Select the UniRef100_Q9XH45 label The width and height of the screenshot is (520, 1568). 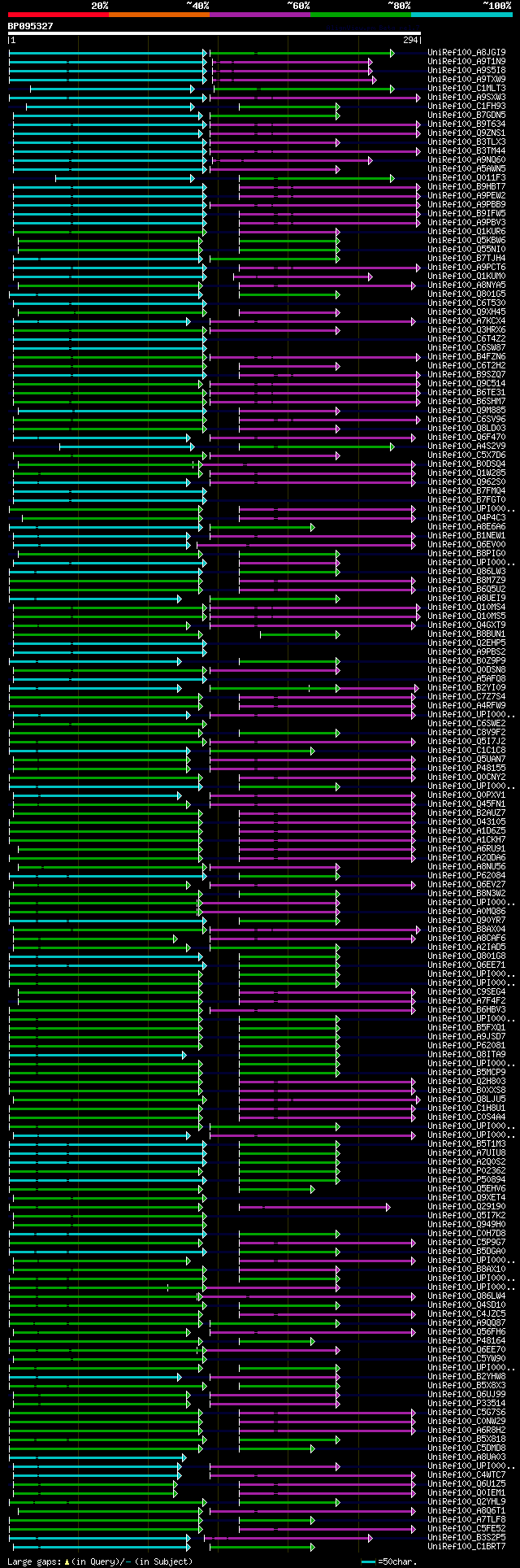coord(466,312)
